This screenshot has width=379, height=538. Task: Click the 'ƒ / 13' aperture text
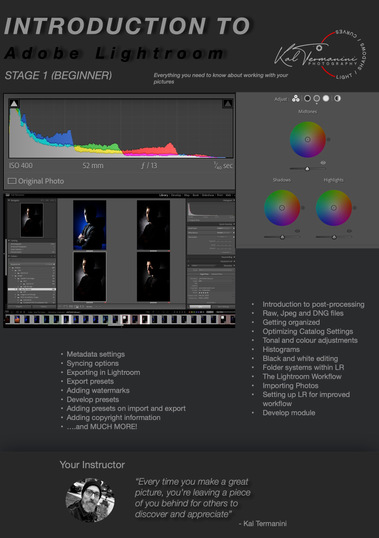click(149, 165)
